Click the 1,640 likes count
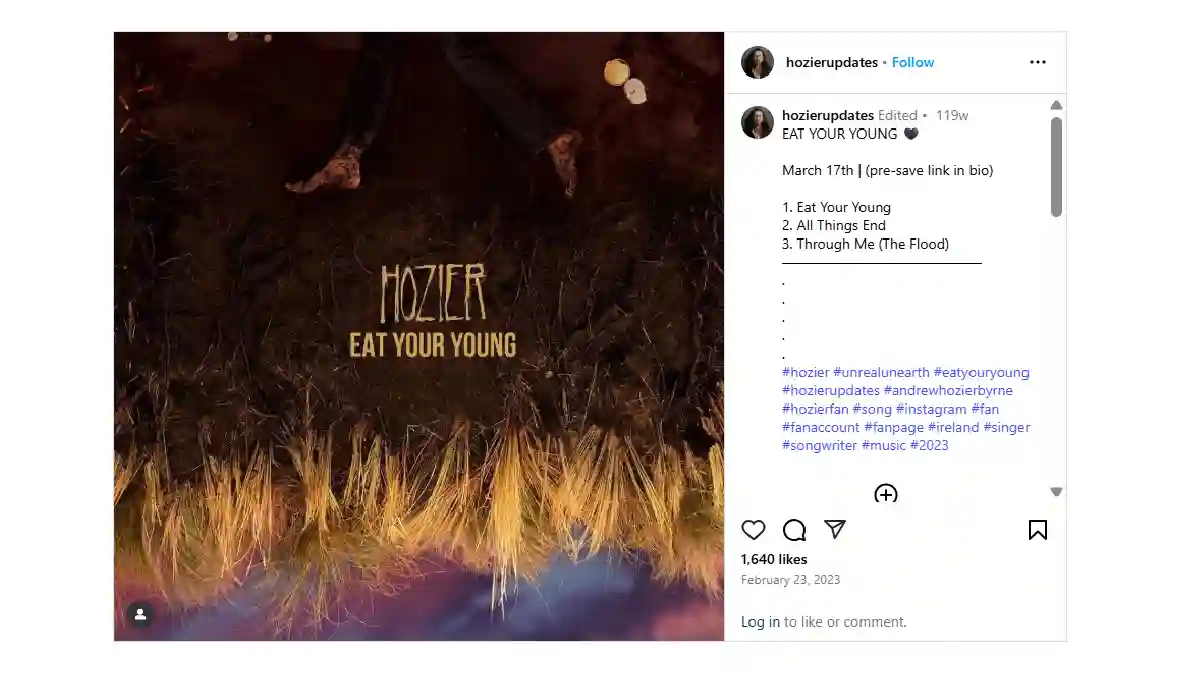The height and width of the screenshot is (675, 1200). 774,559
